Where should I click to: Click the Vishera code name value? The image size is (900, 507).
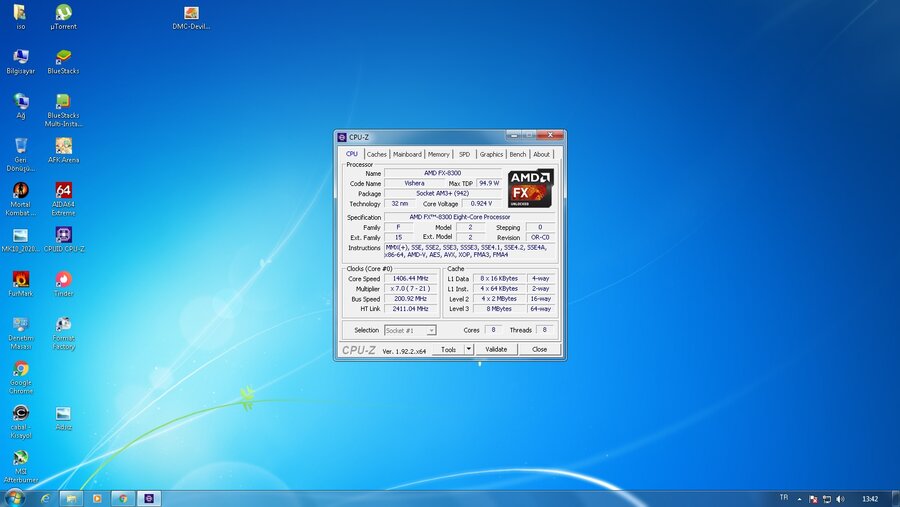point(414,183)
